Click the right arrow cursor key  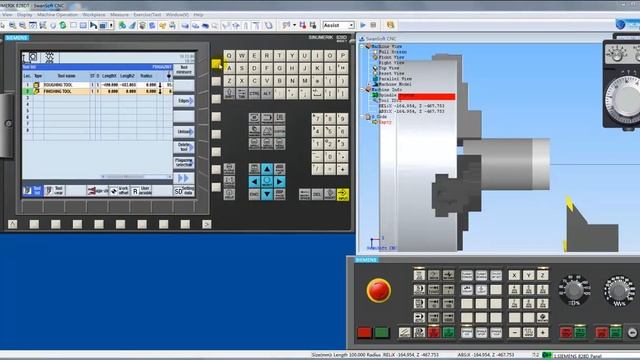click(280, 182)
